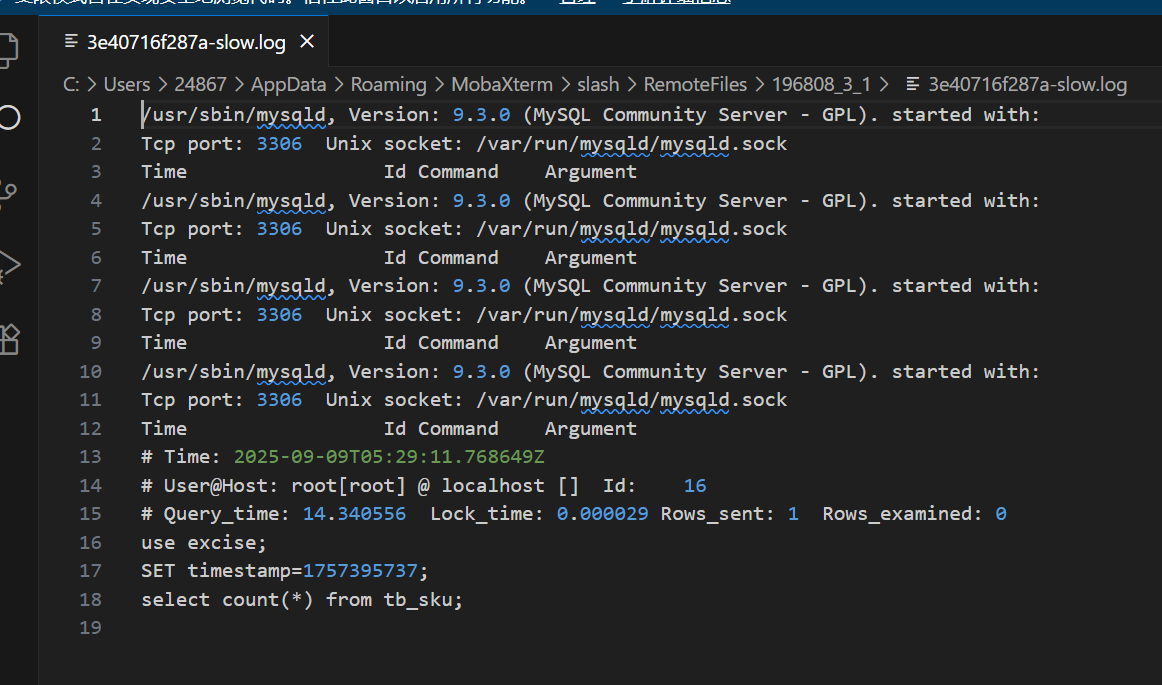
Task: Open the C: breadcrumb segment
Action: [71, 85]
